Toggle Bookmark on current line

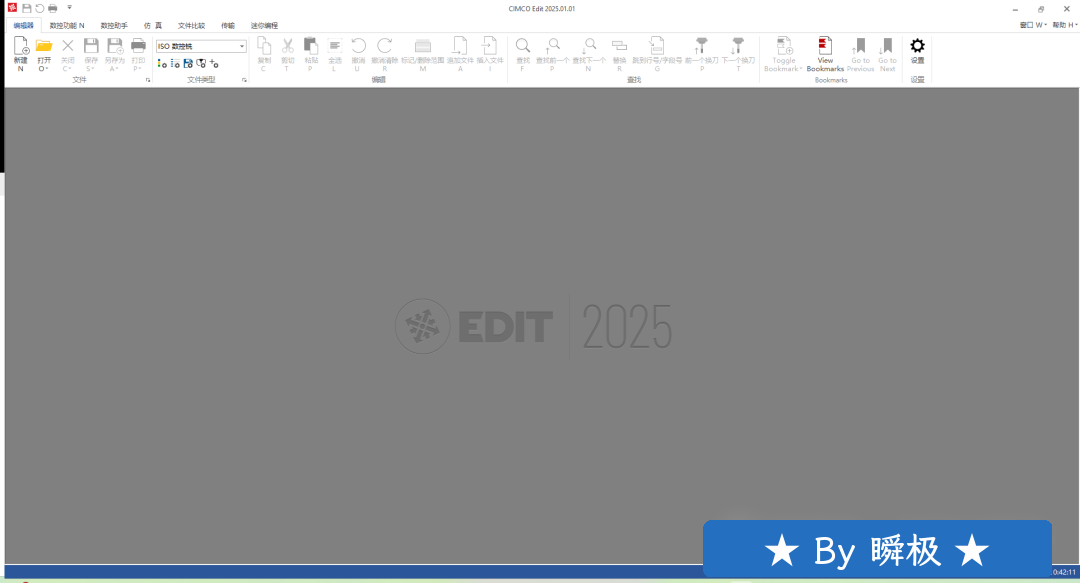(x=784, y=47)
